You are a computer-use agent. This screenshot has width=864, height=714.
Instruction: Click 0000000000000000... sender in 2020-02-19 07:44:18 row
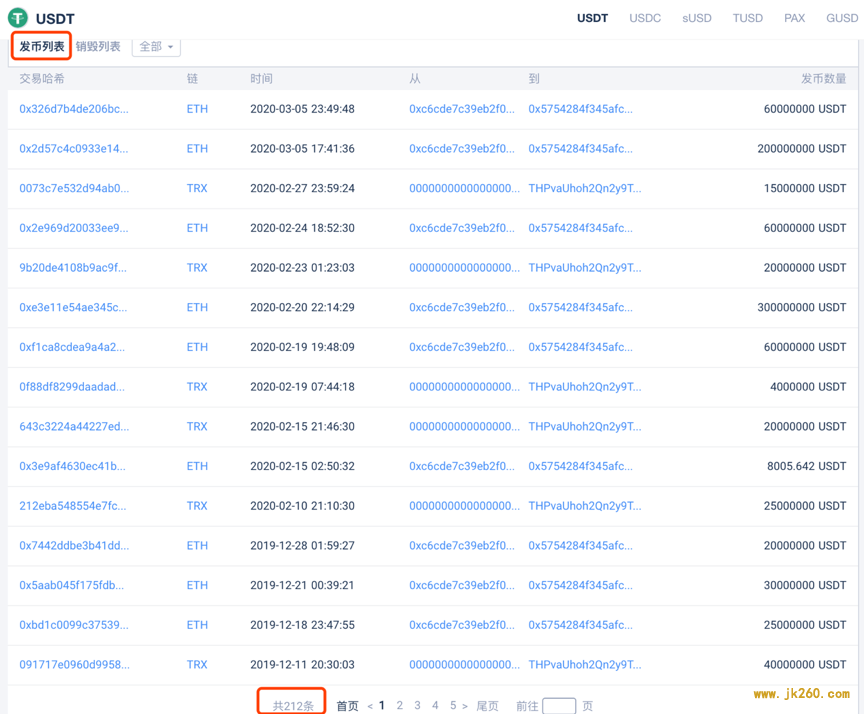tap(464, 387)
